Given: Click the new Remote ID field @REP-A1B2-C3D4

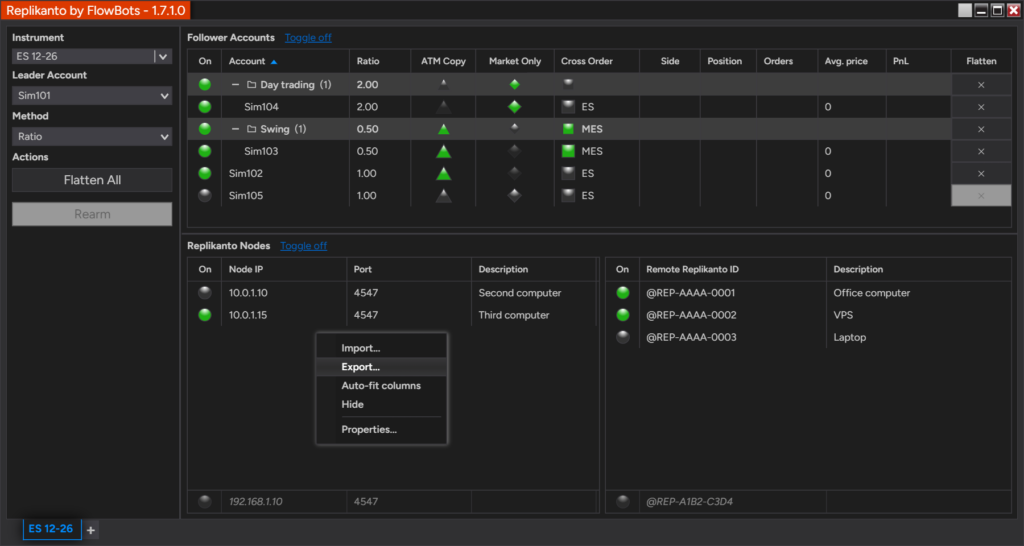Looking at the screenshot, I should (x=732, y=502).
